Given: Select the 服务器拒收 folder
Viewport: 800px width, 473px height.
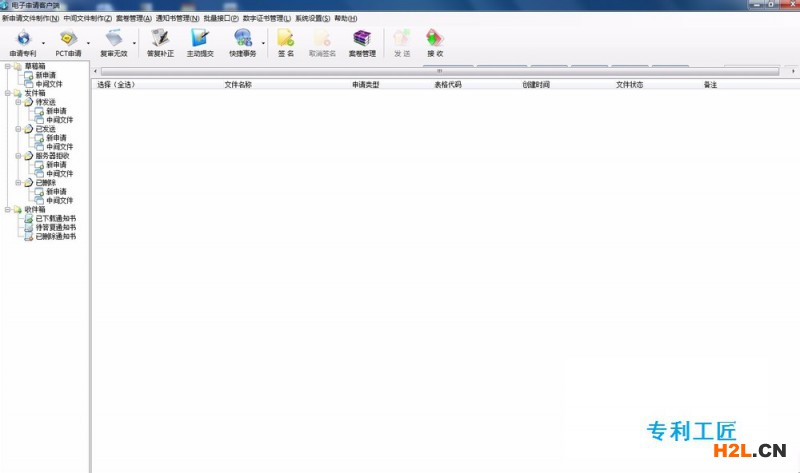Looking at the screenshot, I should coord(52,156).
